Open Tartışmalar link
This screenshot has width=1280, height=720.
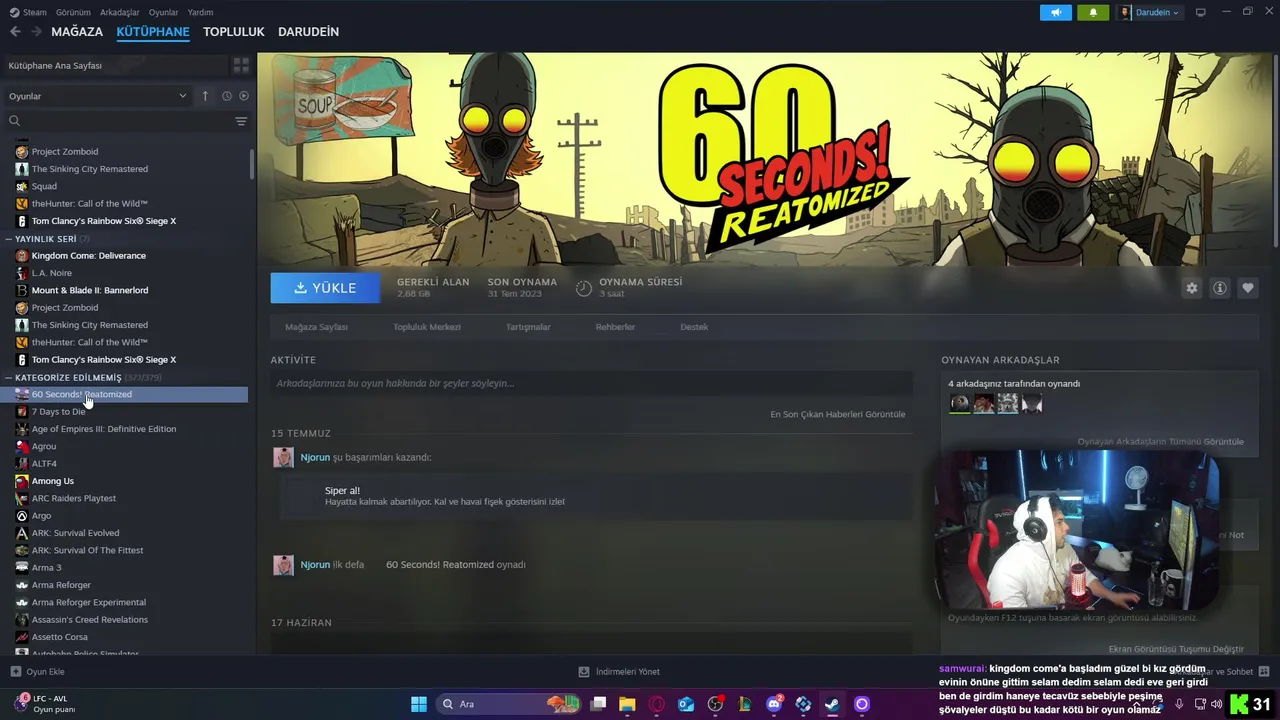(528, 327)
